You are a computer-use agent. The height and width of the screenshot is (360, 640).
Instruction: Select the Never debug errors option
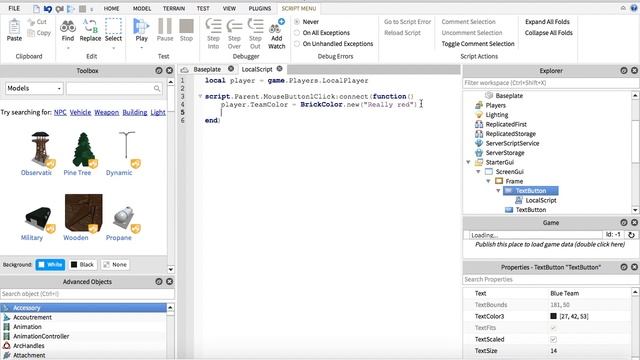click(297, 22)
